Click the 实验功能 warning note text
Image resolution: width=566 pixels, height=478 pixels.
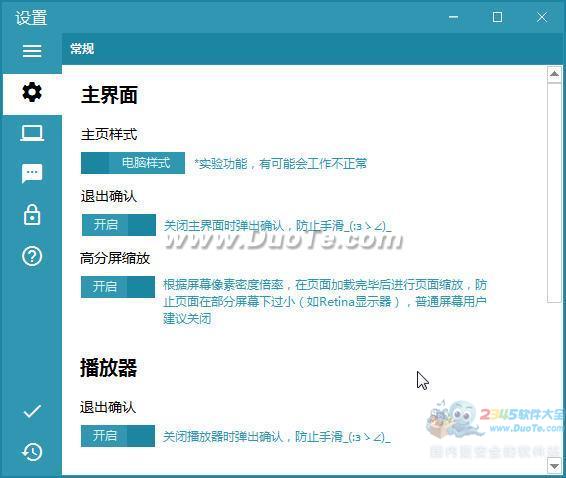point(281,164)
